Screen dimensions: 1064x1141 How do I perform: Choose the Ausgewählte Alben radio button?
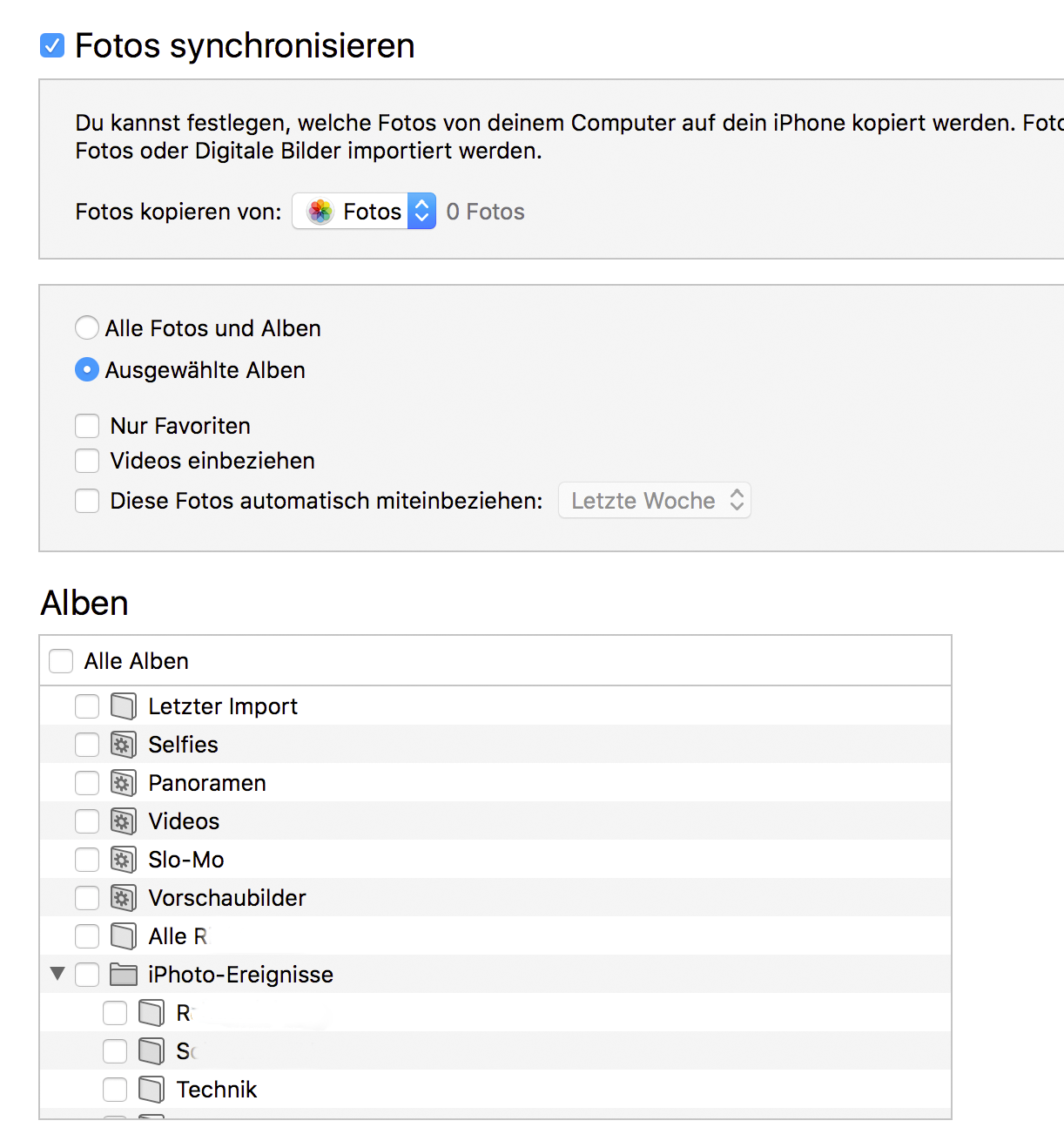(x=87, y=370)
